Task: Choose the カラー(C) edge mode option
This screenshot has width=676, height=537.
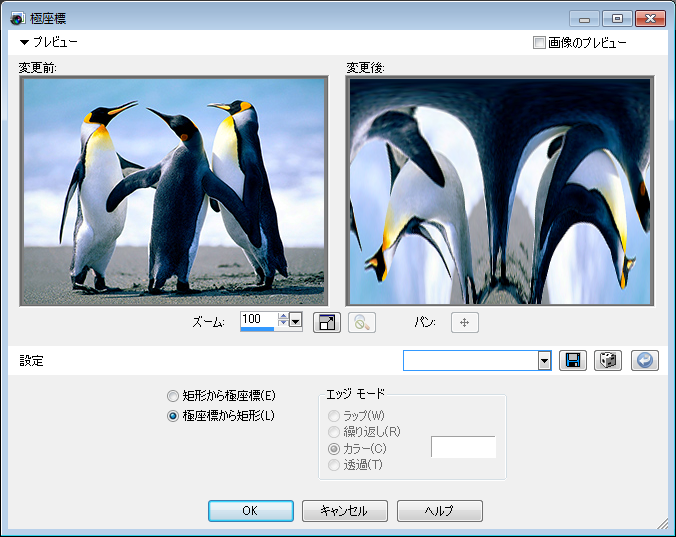Action: 334,449
